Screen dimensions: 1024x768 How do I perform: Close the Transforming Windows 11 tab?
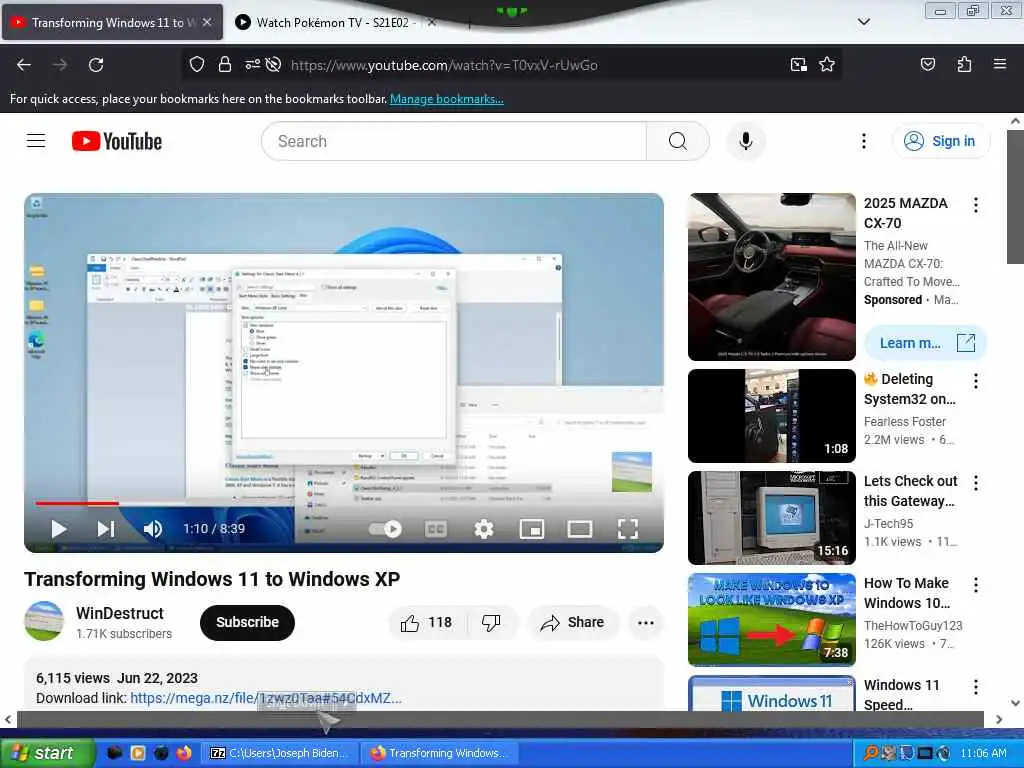[x=207, y=22]
